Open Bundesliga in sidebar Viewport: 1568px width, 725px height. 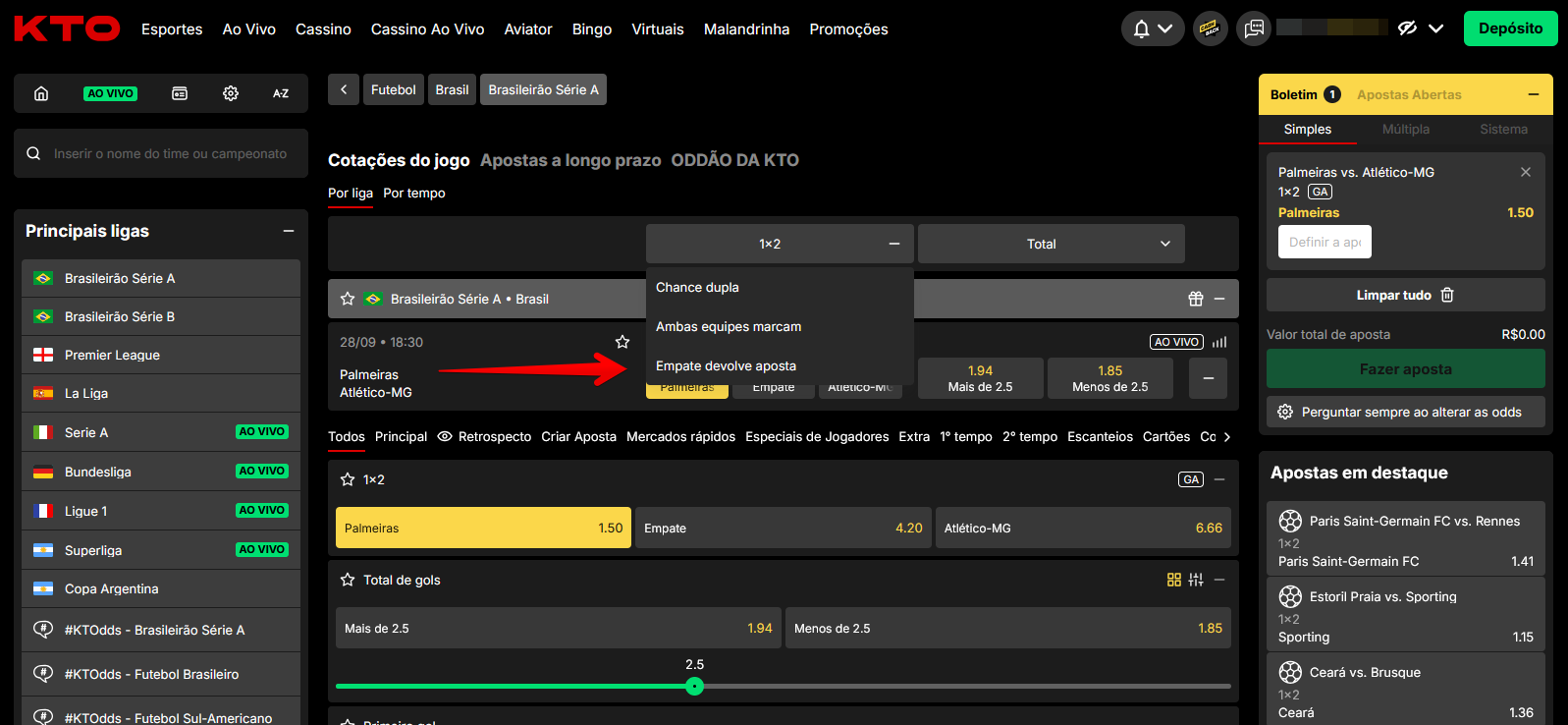pos(161,472)
